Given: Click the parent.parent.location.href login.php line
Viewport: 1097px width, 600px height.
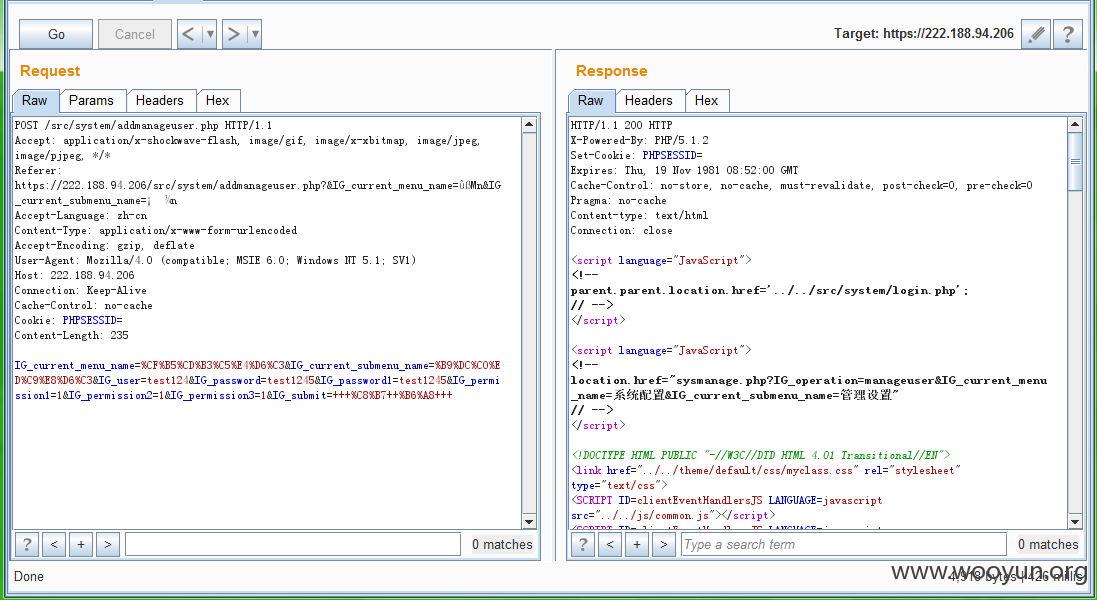Looking at the screenshot, I should 770,290.
